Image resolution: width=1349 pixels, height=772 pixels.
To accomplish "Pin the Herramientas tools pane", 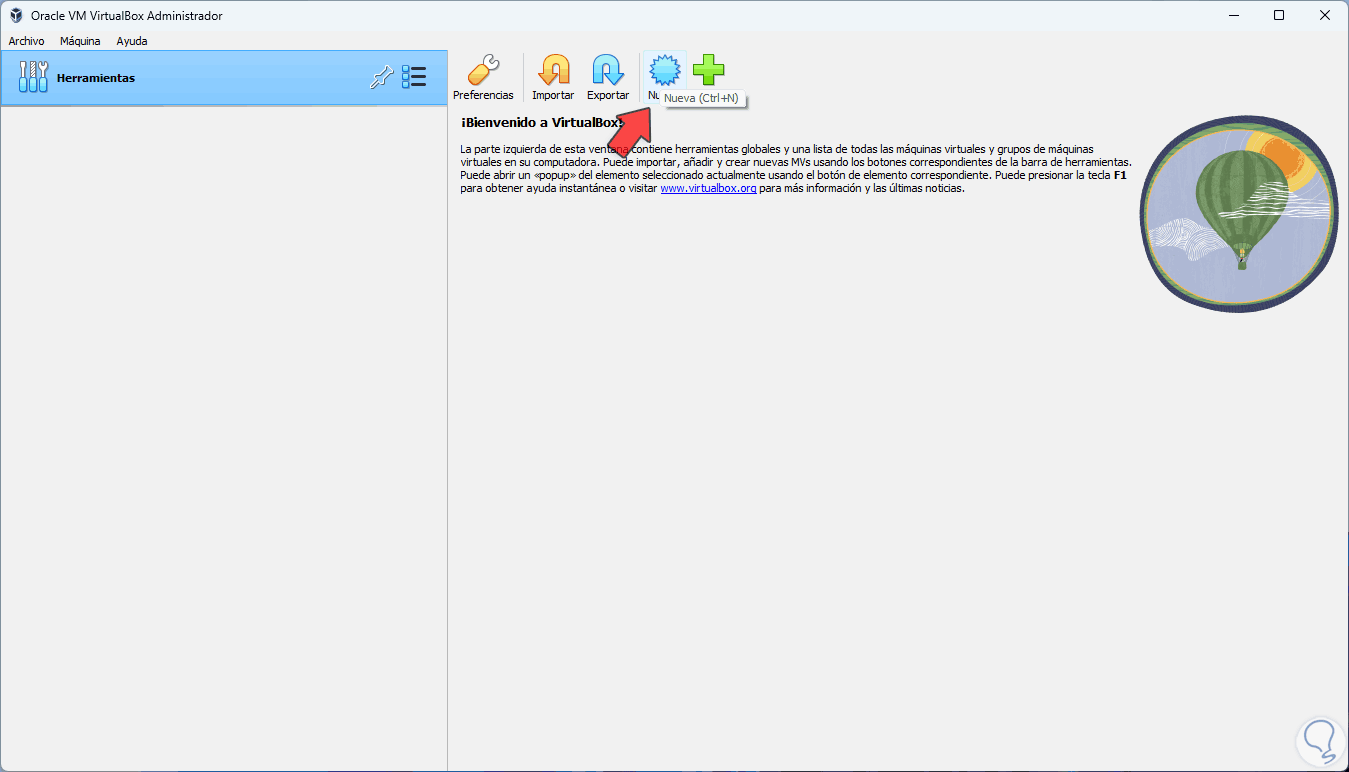I will point(381,77).
